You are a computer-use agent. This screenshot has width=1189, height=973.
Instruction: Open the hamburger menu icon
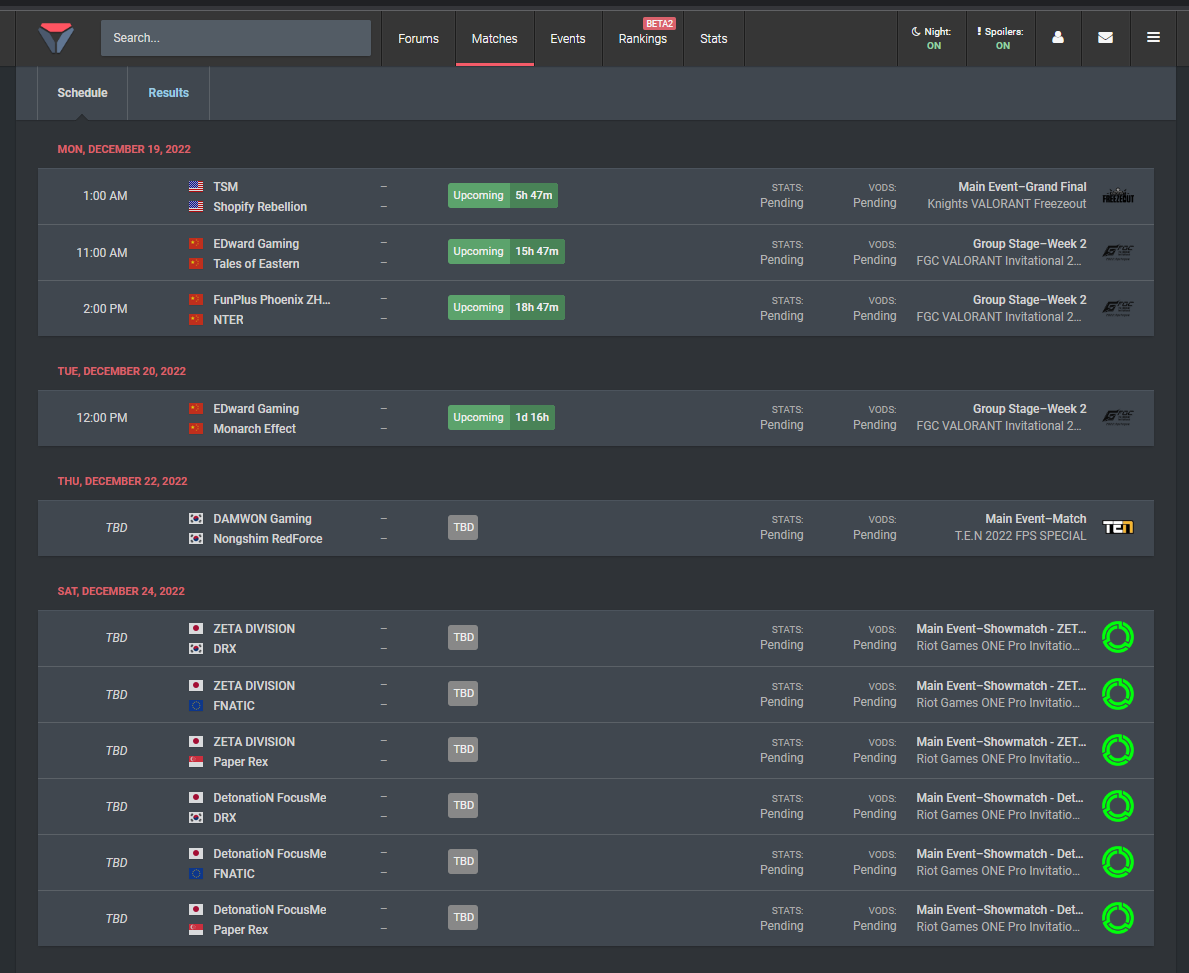tap(1153, 37)
